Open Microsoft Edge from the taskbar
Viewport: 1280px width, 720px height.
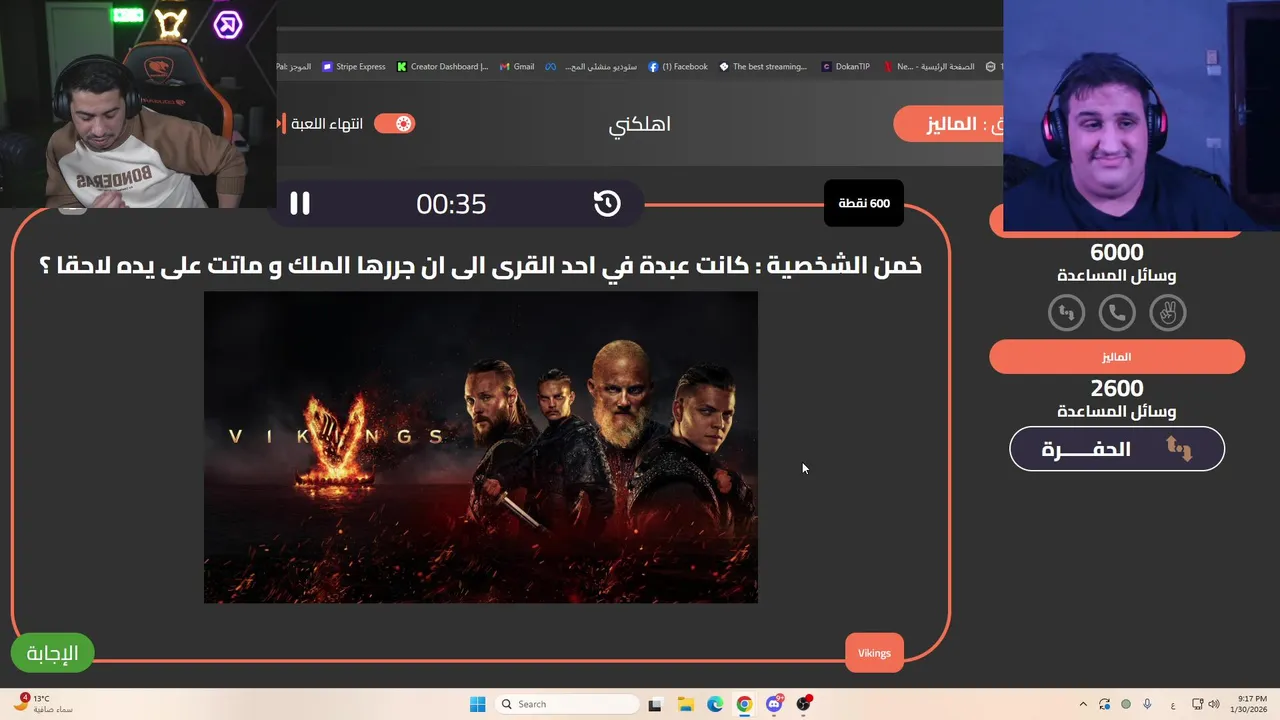click(x=715, y=704)
